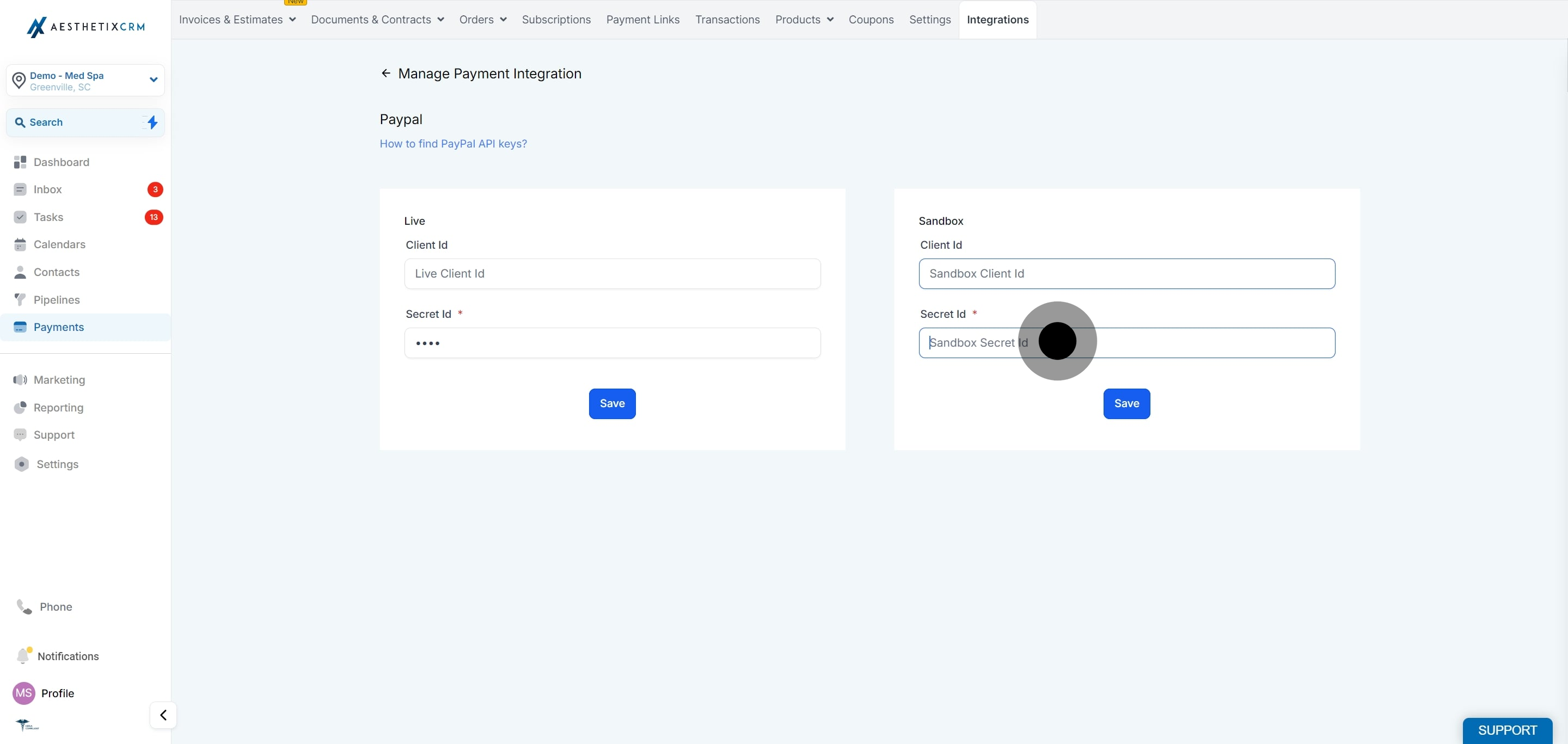
Task: Click the back arrow beside Manage Payment Integration
Action: coord(385,73)
